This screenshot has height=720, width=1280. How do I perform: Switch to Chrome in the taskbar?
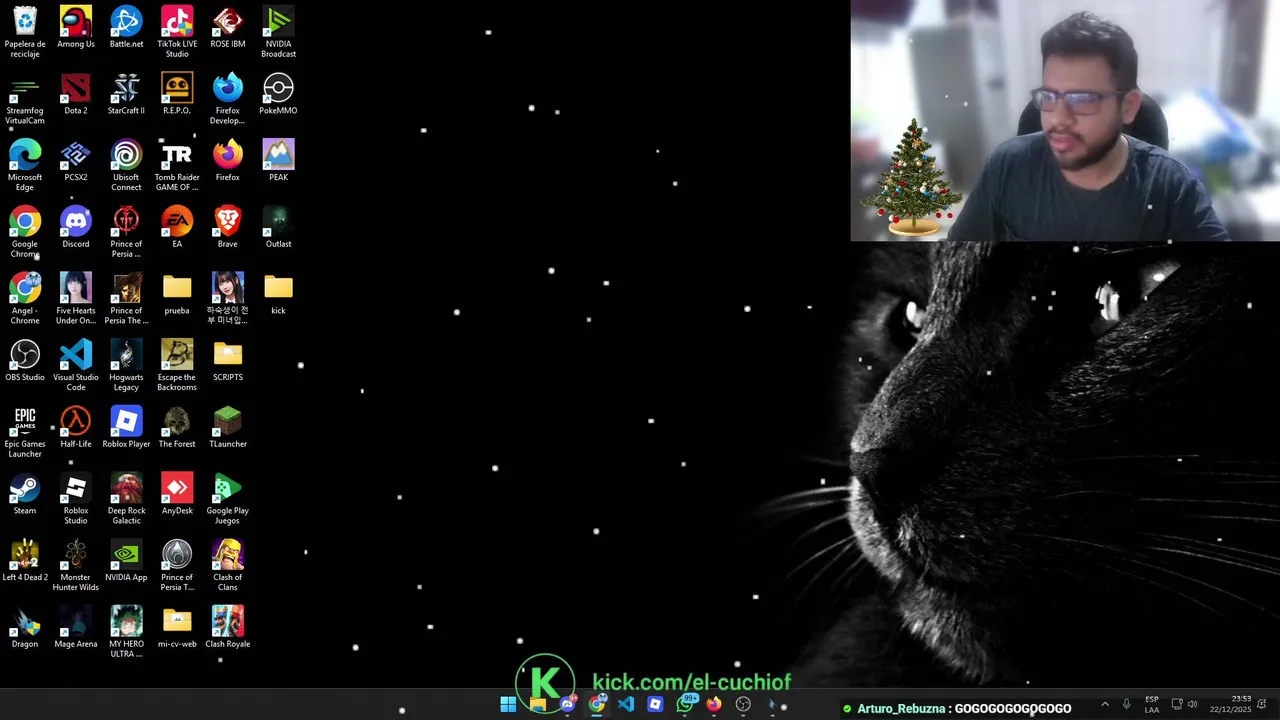[597, 705]
